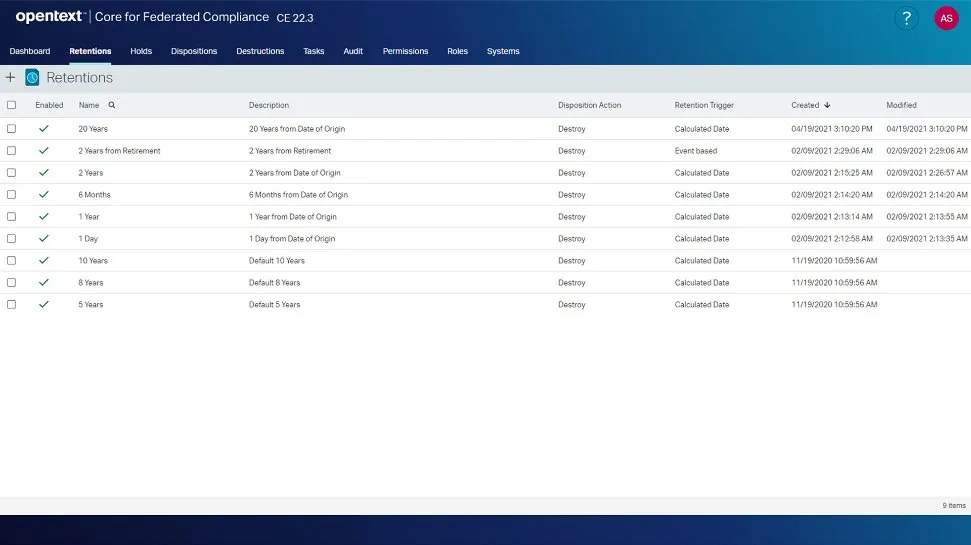Open the 10 Years retention entry
Screen dimensions: 971x545
coord(93,261)
